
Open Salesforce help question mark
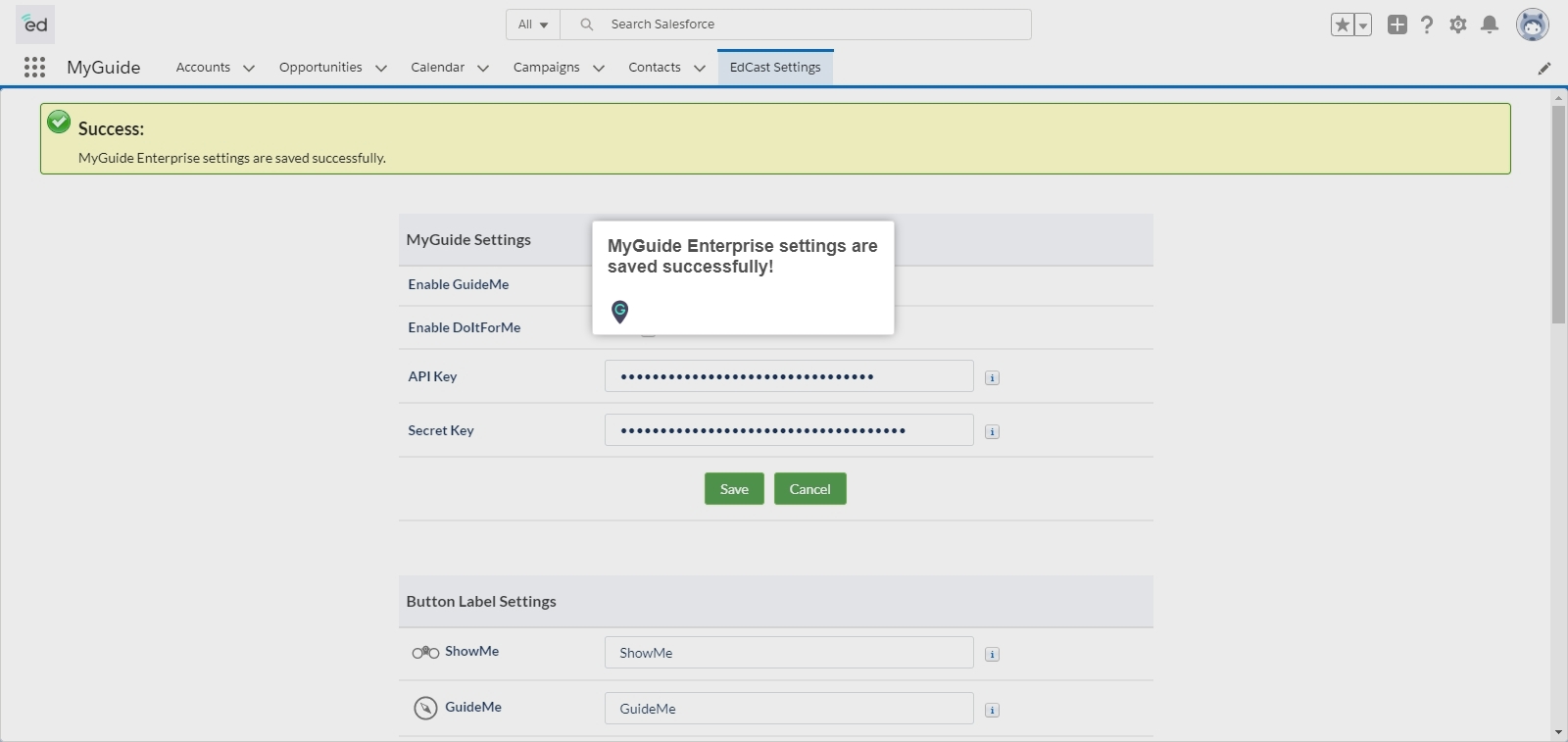1427,25
